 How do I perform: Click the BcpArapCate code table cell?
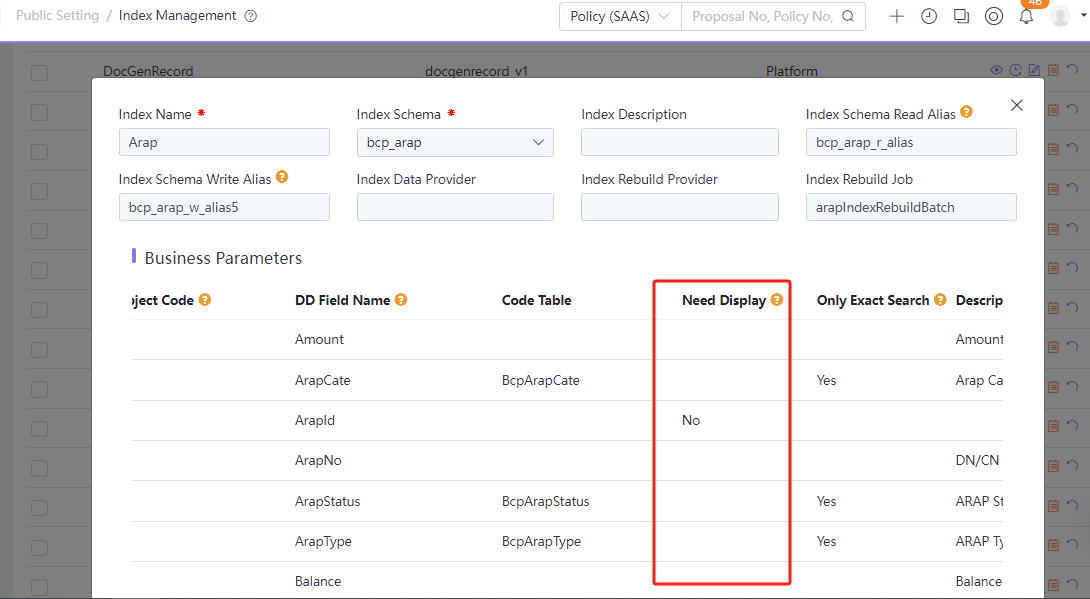(541, 380)
